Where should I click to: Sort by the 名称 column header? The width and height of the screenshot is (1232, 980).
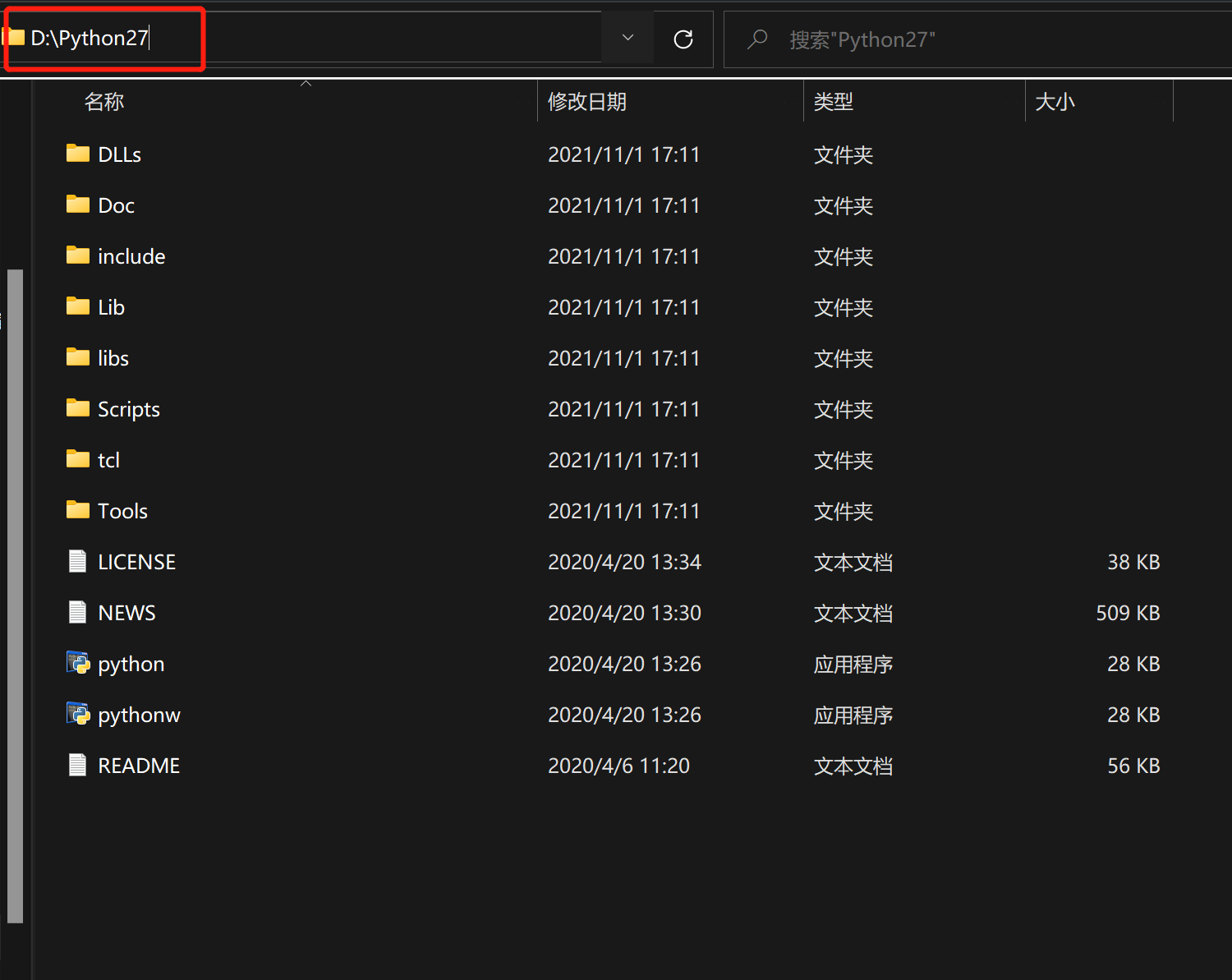coord(104,102)
